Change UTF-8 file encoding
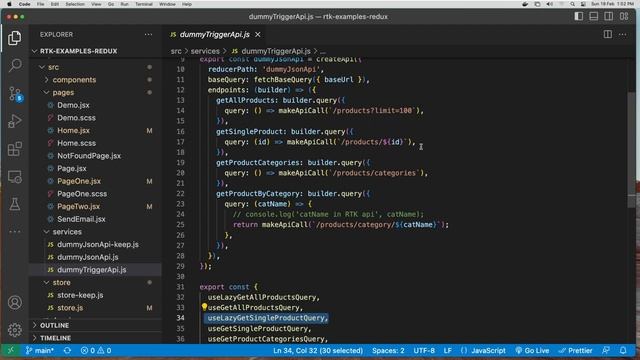 pos(424,351)
